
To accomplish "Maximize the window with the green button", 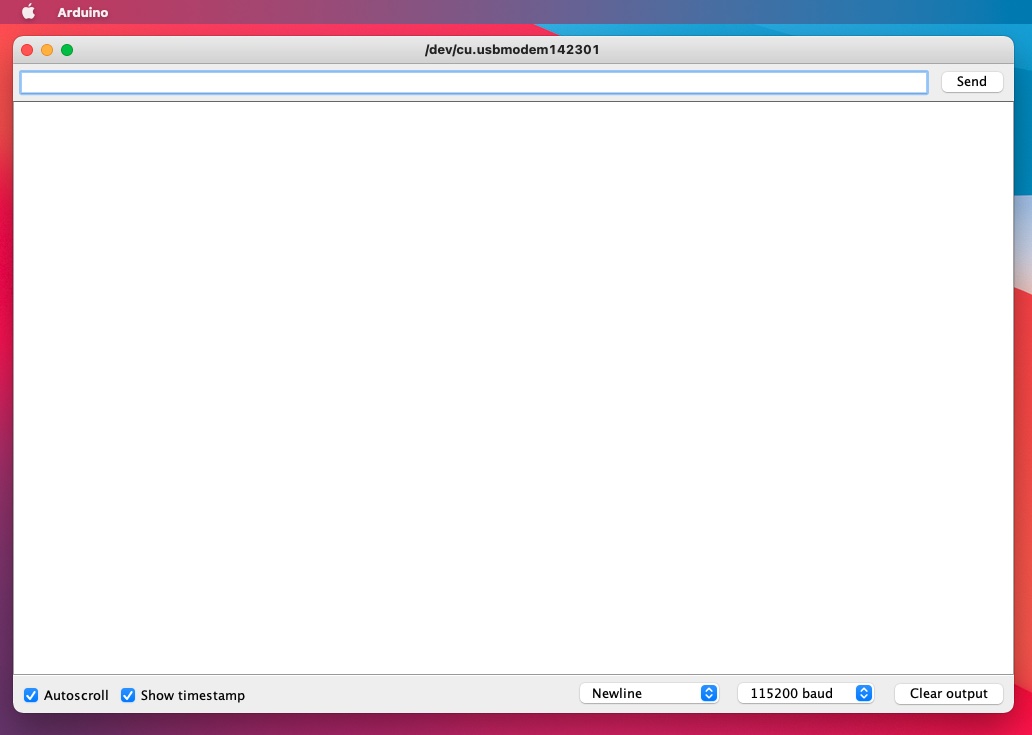I will click(67, 50).
